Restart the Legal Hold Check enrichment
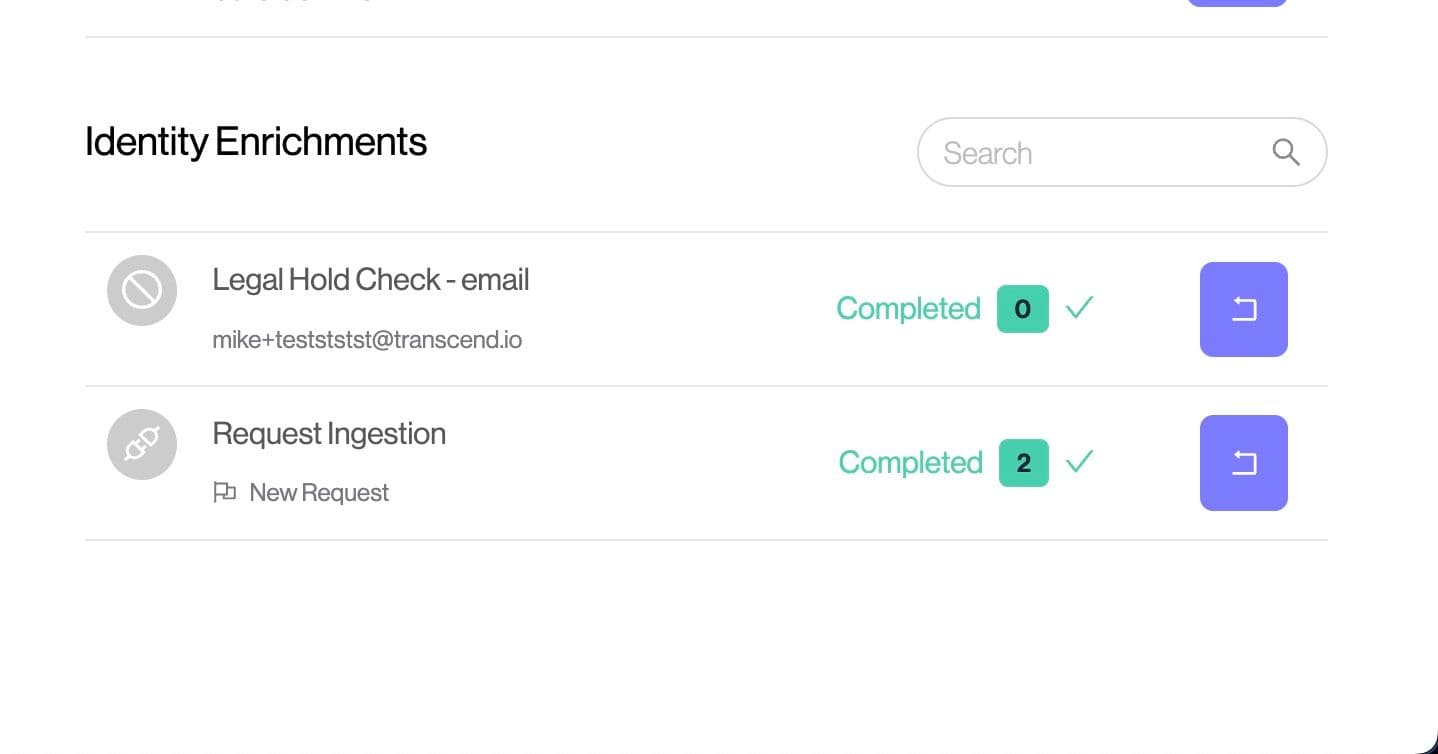 [x=1243, y=309]
